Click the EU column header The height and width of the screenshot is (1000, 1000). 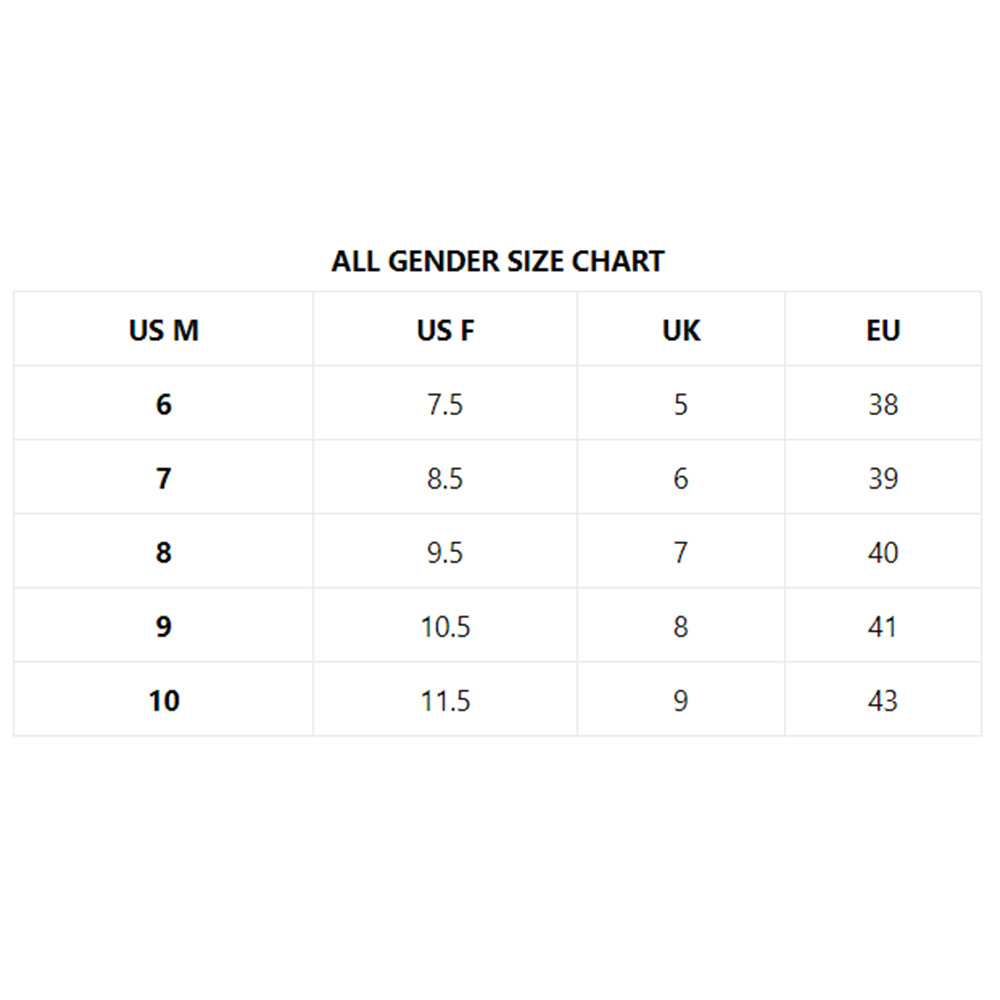[883, 329]
